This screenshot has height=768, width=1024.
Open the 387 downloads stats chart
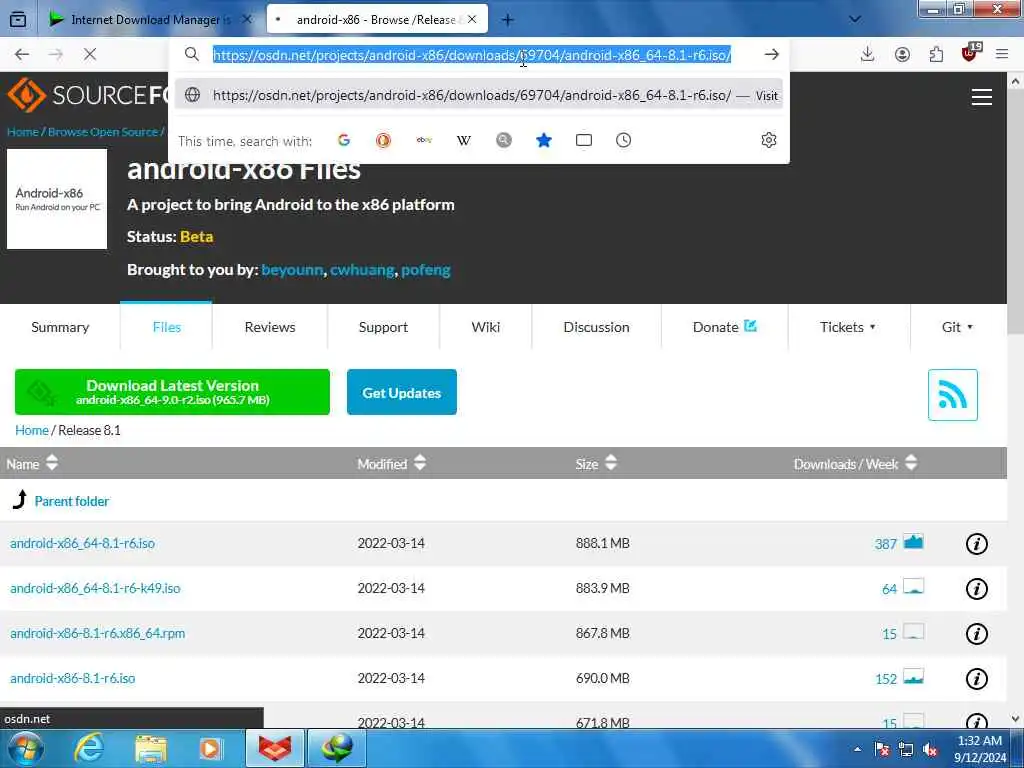[x=913, y=541]
